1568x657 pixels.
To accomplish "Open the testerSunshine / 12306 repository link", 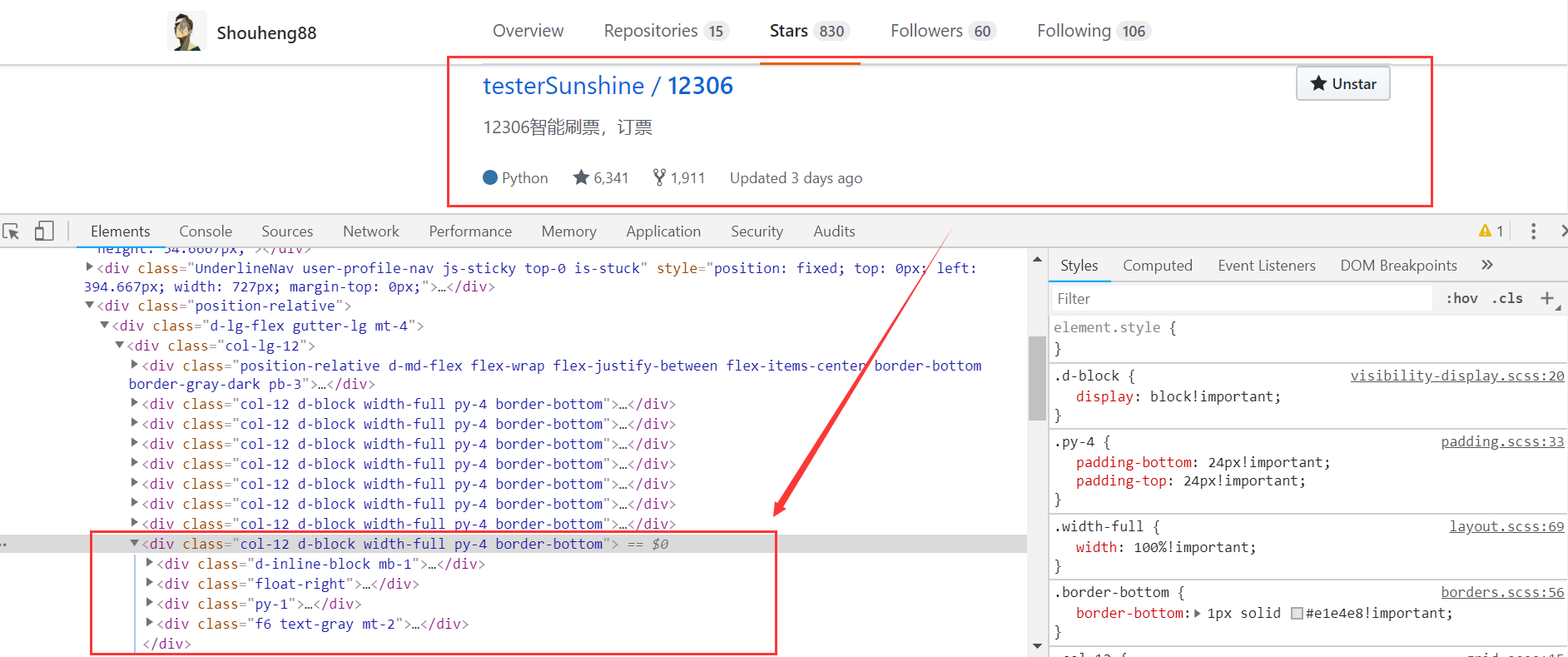I will click(x=608, y=86).
